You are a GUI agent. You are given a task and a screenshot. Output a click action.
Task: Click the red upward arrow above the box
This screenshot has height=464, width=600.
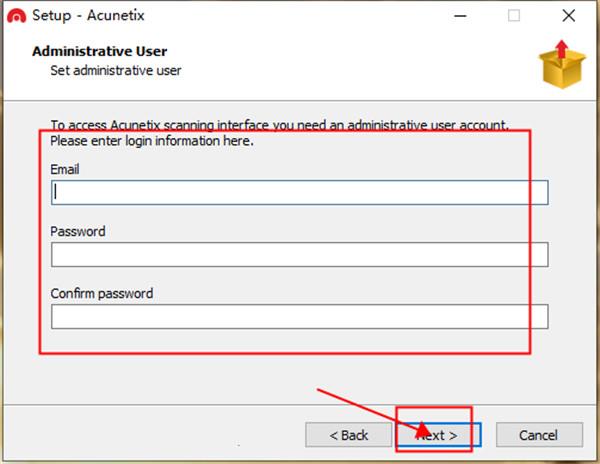(562, 49)
